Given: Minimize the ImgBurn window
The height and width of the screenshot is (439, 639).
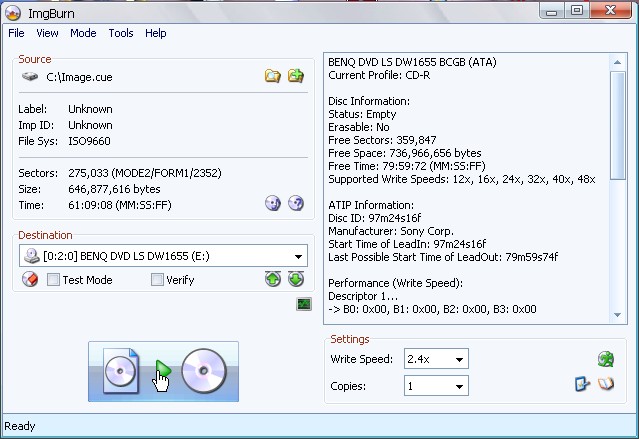Looking at the screenshot, I should (x=551, y=11).
